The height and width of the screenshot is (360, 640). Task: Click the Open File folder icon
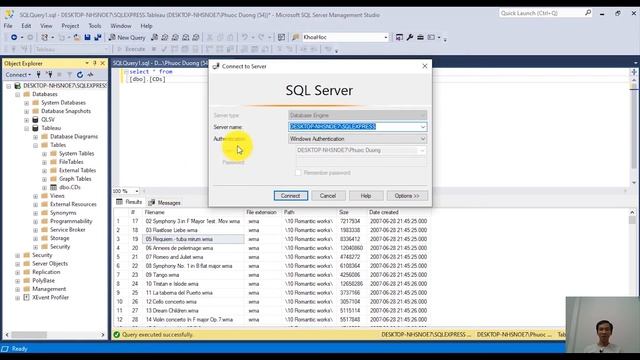[77, 37]
